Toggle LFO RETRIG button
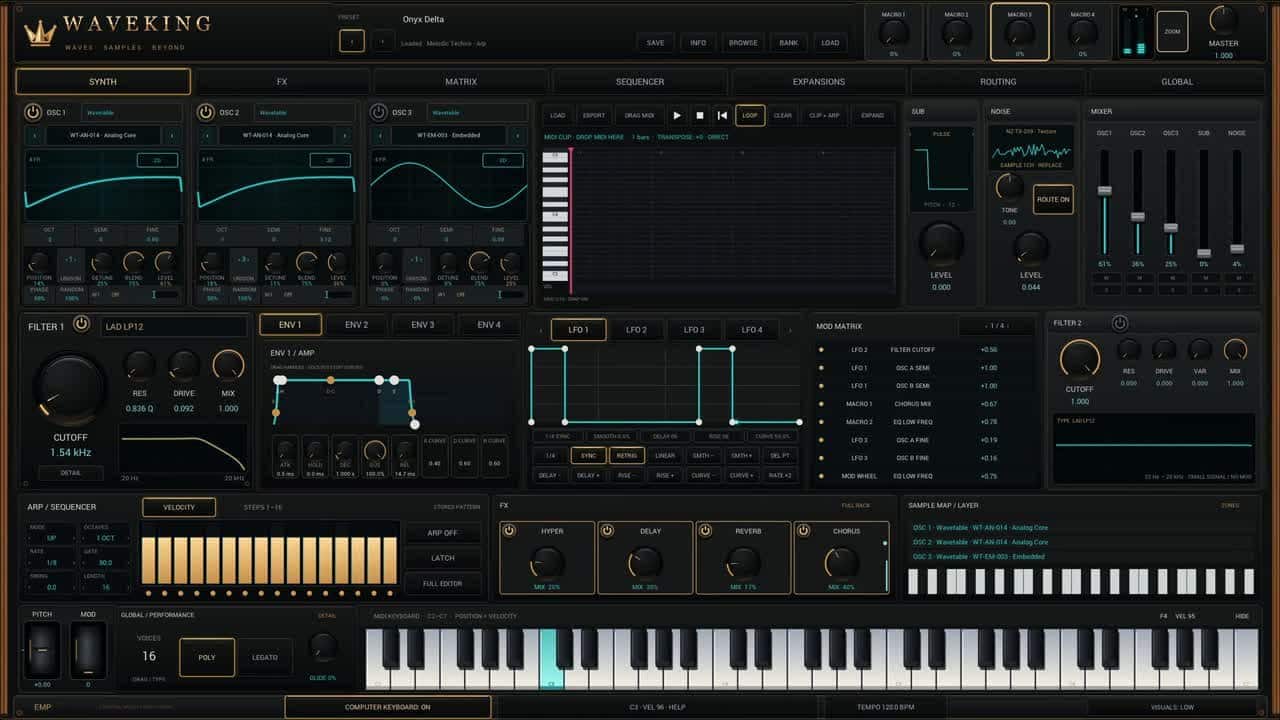The height and width of the screenshot is (720, 1280). [x=626, y=455]
